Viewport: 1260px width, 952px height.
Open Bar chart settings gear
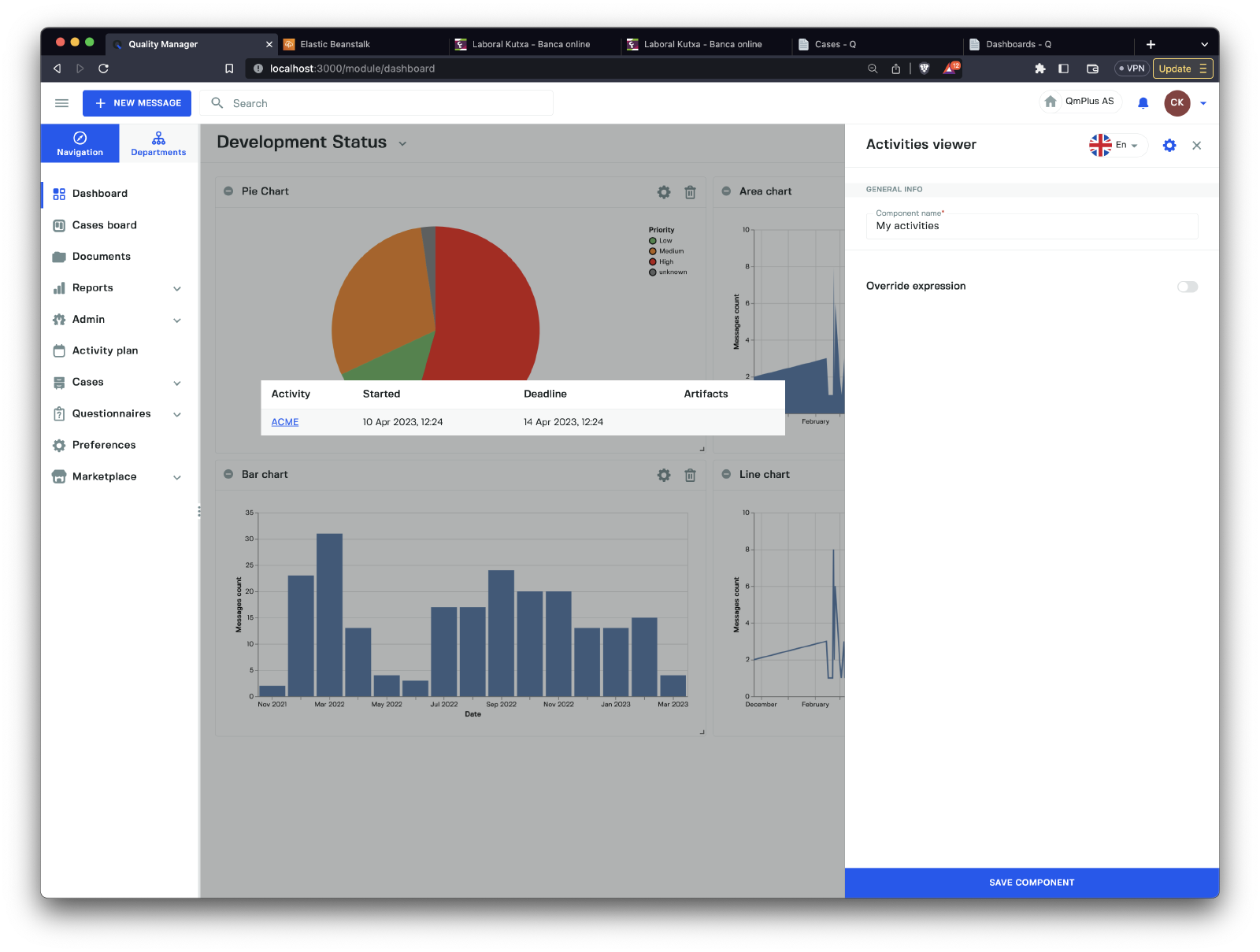(664, 475)
